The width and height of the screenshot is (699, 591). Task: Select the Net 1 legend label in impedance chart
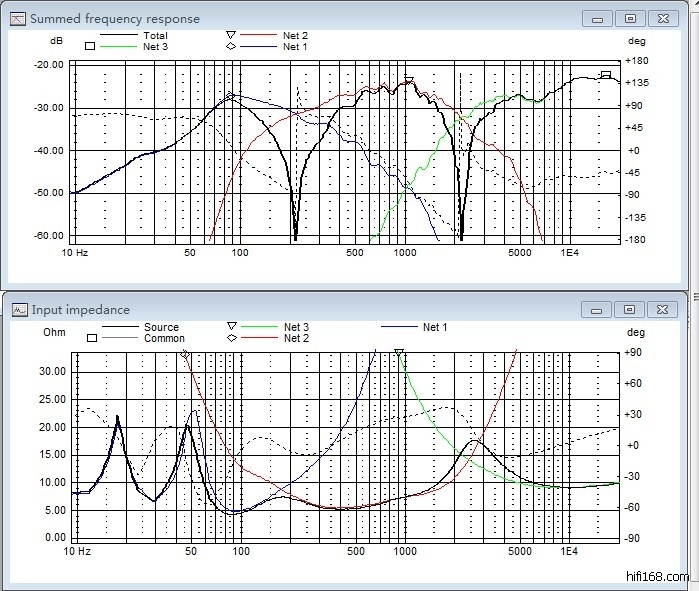[x=435, y=327]
